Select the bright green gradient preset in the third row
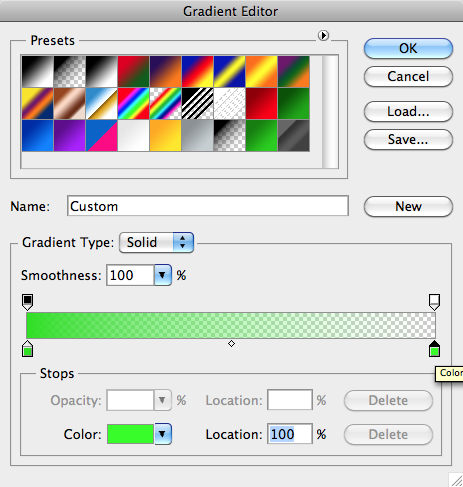 tap(261, 135)
